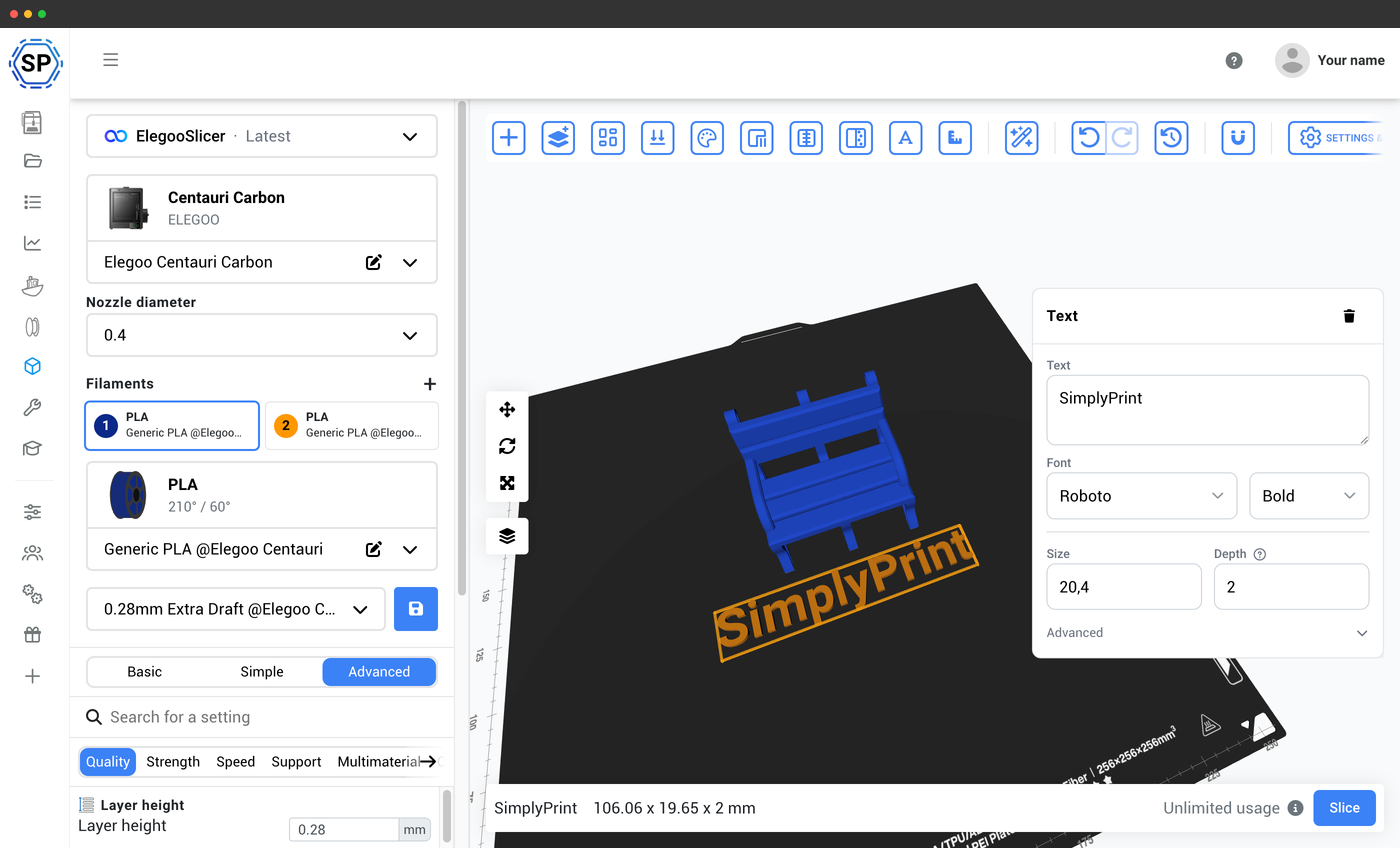Open the Support settings tab
Image resolution: width=1400 pixels, height=848 pixels.
[296, 762]
